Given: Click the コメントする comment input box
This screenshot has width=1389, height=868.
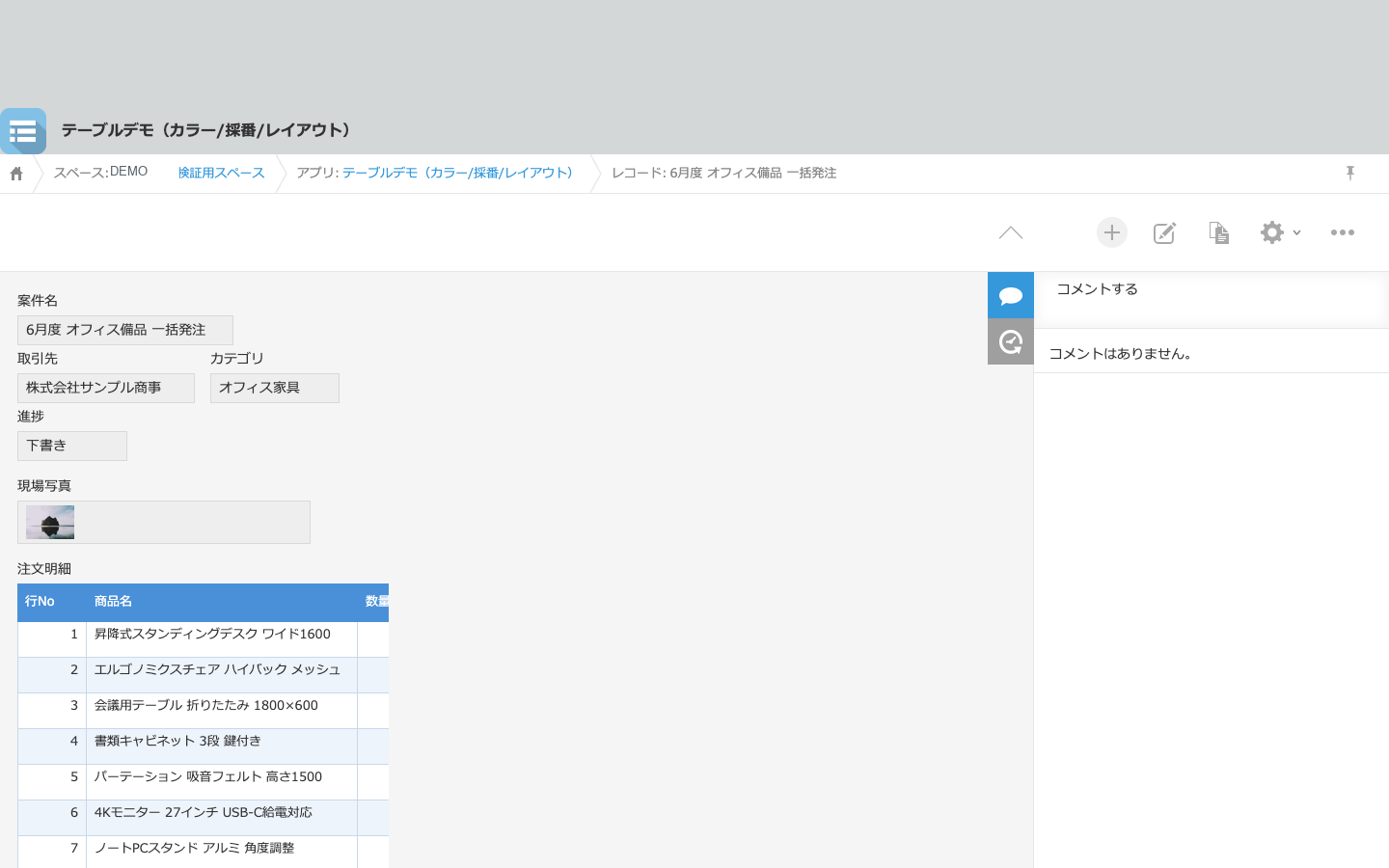Looking at the screenshot, I should 1212,299.
